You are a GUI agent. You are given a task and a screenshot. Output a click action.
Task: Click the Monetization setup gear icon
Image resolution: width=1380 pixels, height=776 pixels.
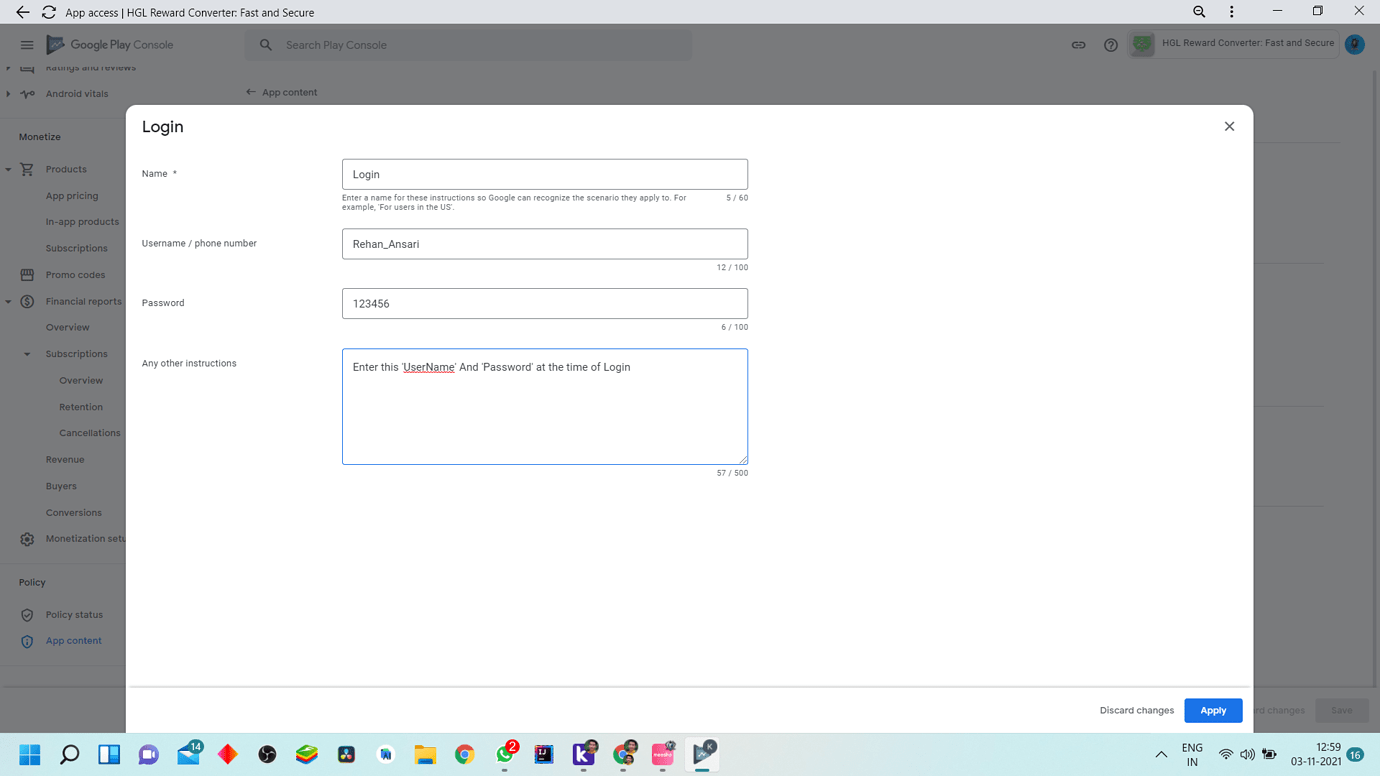coord(27,539)
